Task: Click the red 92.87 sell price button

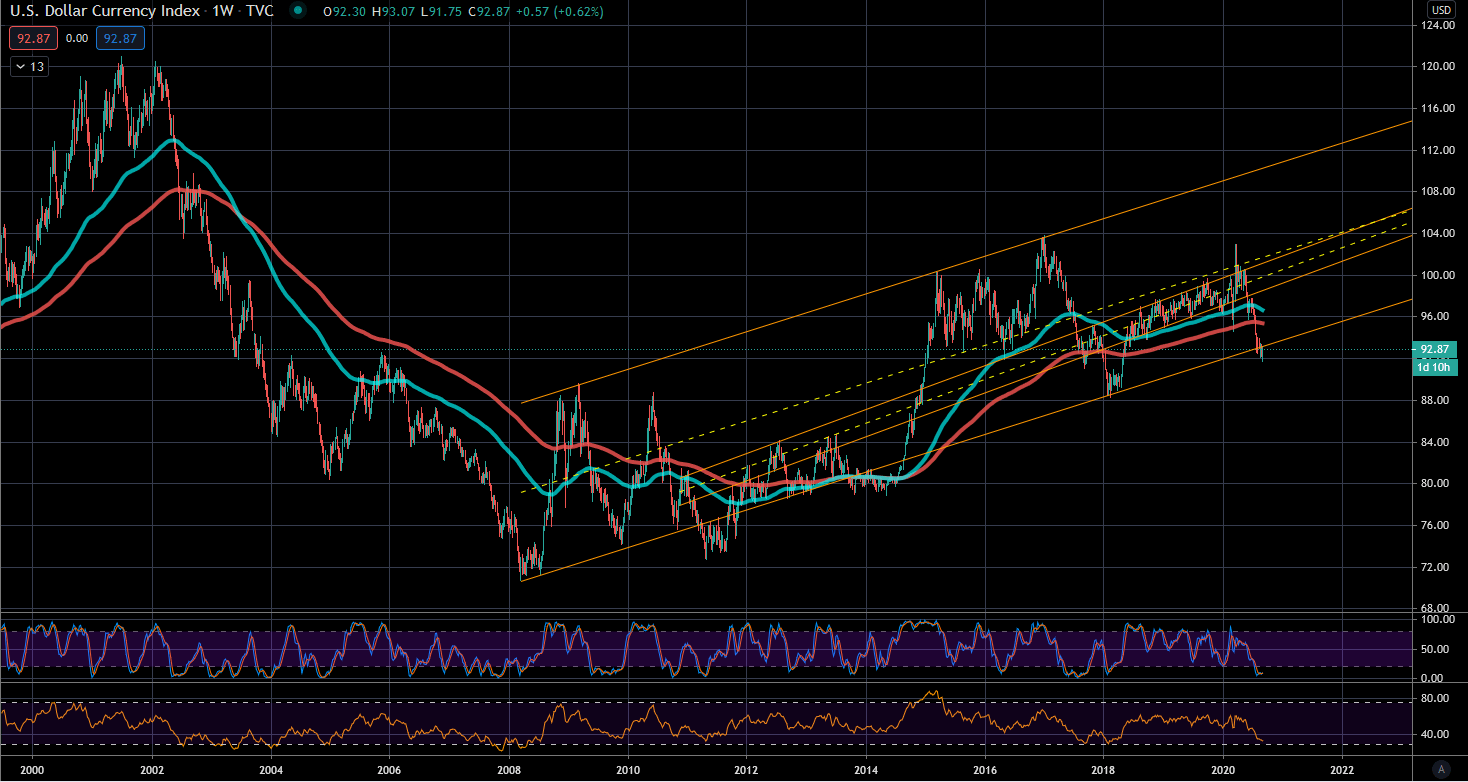Action: click(26, 40)
